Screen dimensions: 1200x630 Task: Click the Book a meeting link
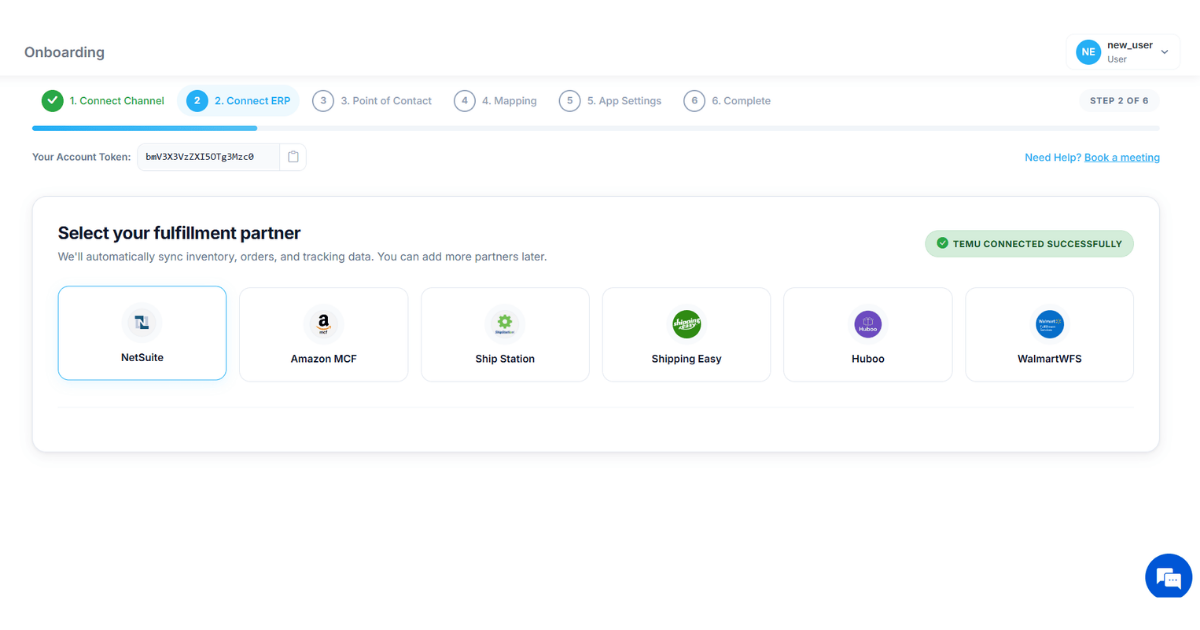(1122, 157)
